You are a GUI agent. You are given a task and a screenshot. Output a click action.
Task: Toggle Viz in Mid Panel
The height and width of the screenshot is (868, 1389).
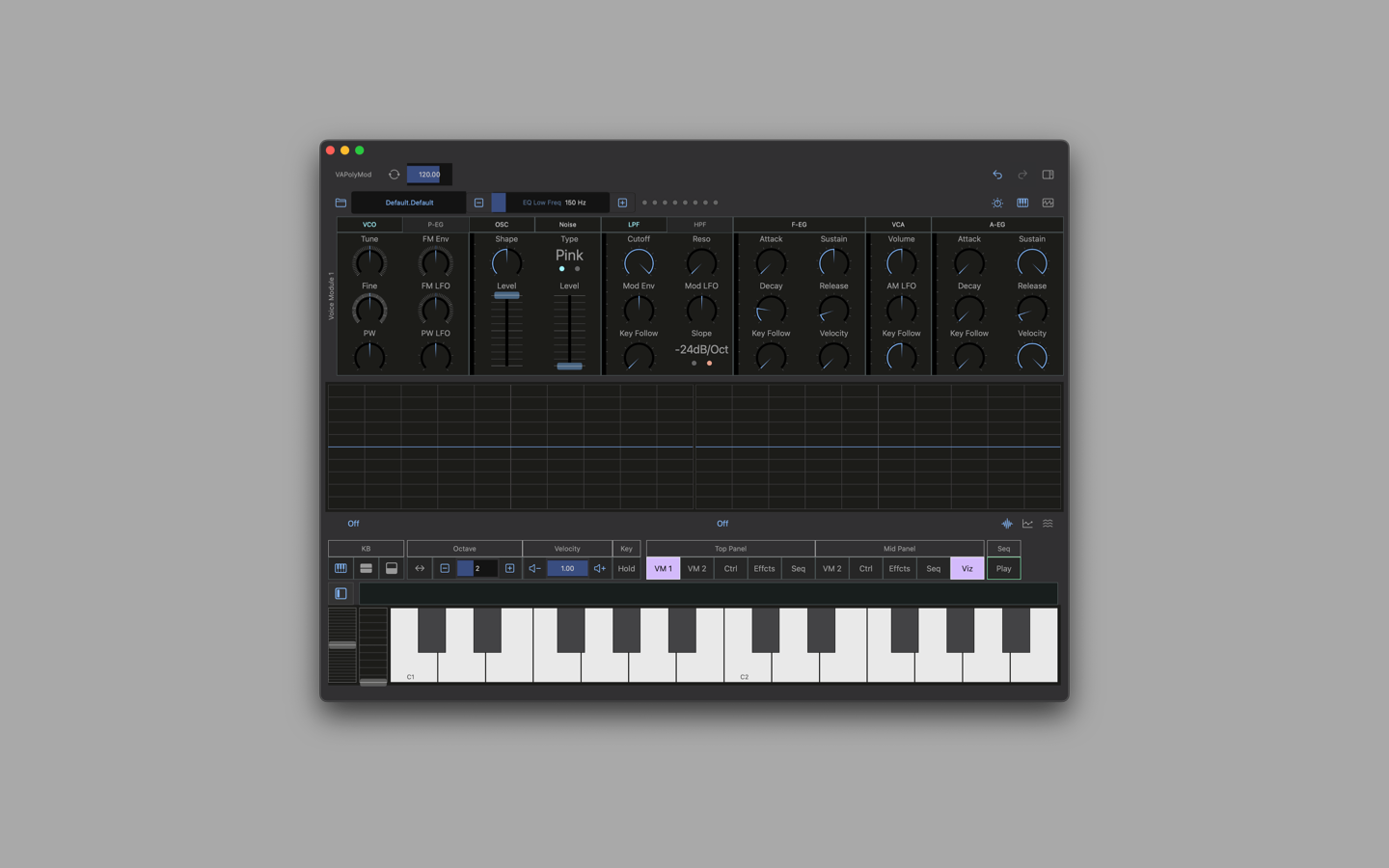(x=967, y=568)
